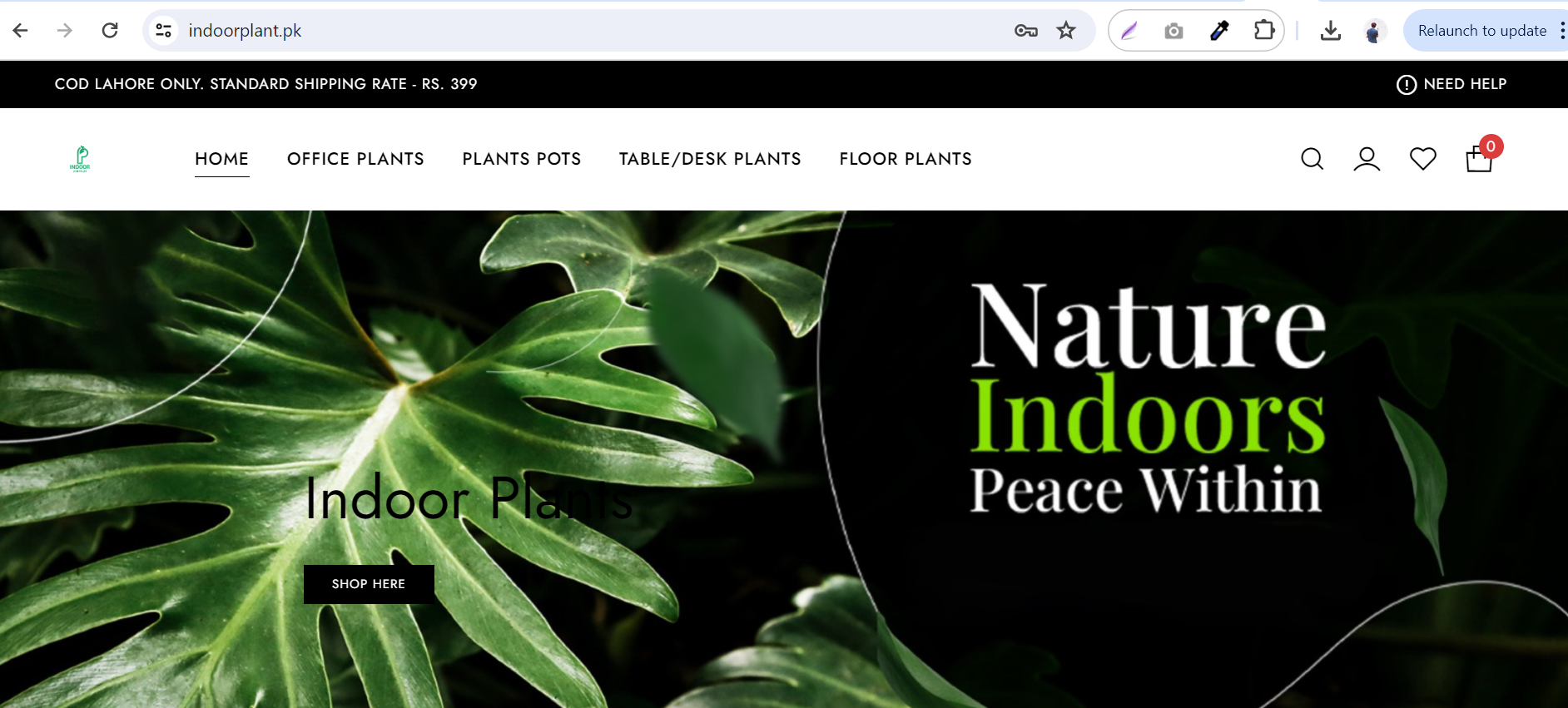
Task: Go to Table/Desk Plants category
Action: (710, 159)
